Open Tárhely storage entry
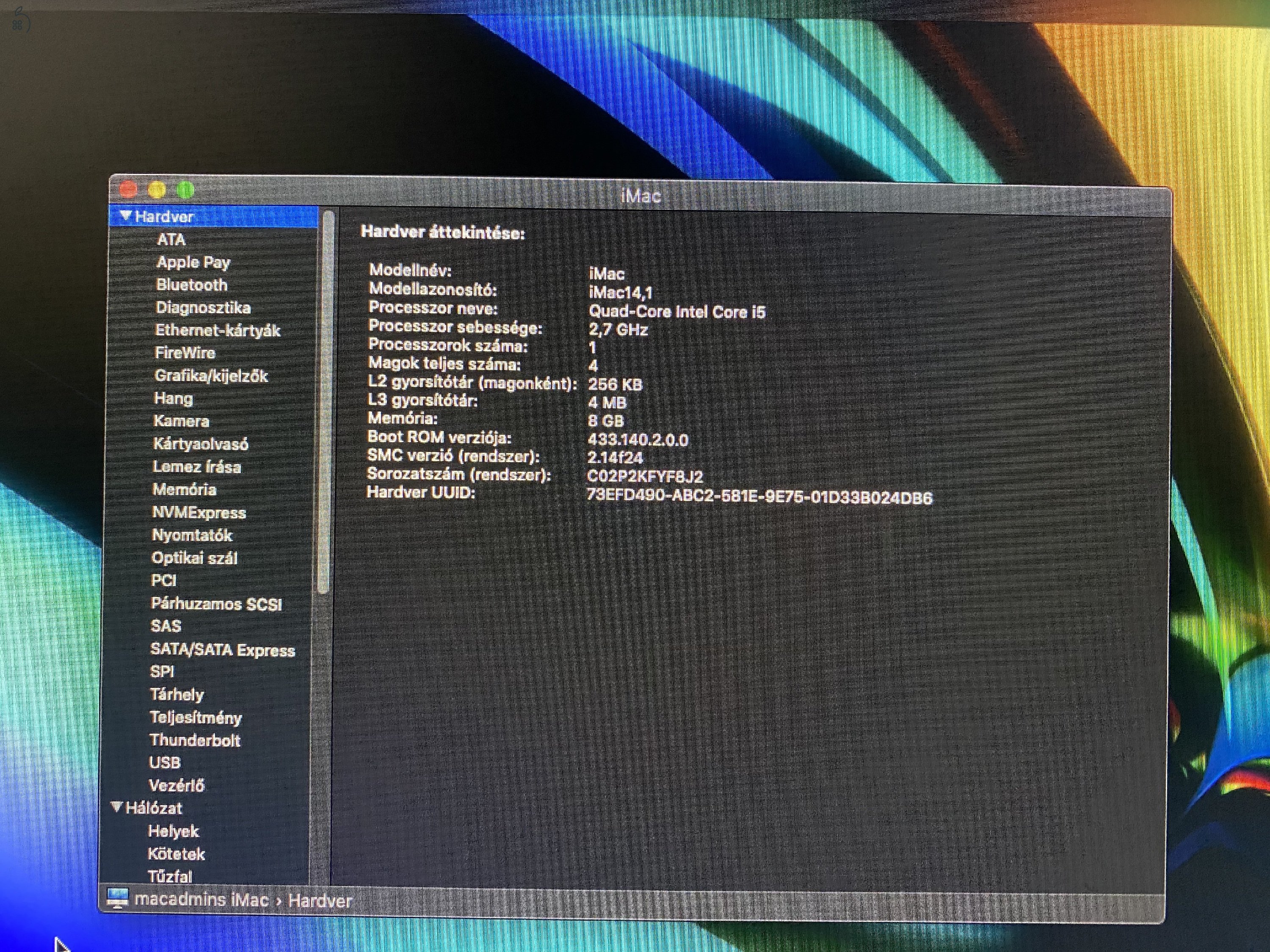This screenshot has height=952, width=1270. (177, 694)
